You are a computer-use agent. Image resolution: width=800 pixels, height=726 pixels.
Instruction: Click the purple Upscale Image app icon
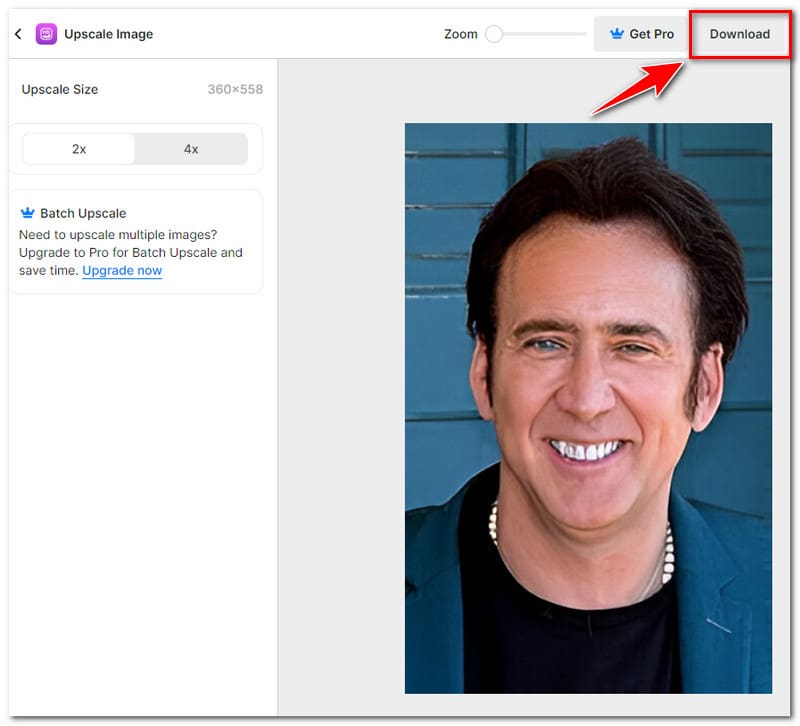[x=46, y=34]
